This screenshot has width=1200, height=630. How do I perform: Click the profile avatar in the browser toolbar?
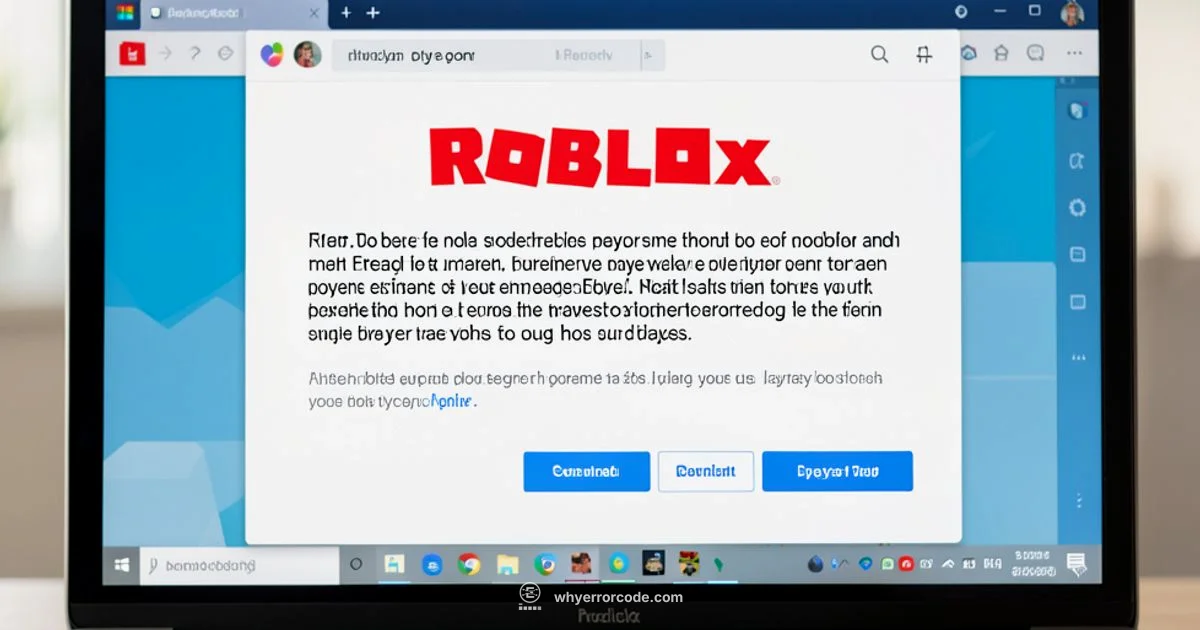308,54
